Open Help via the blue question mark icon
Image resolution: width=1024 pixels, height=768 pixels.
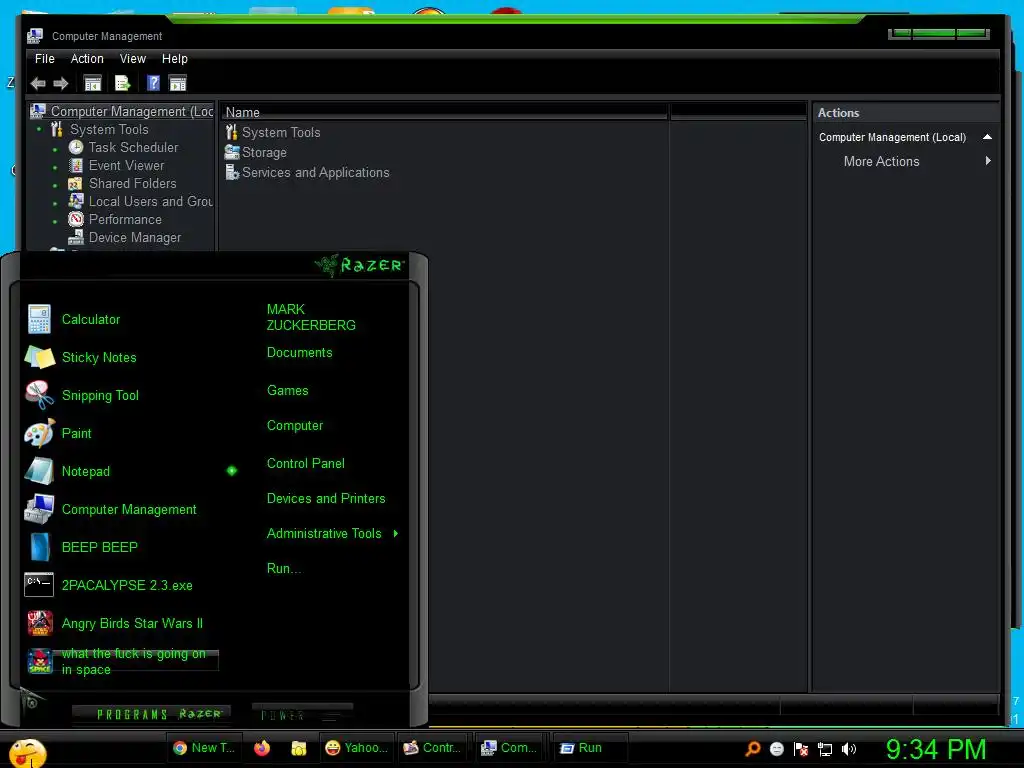point(153,83)
